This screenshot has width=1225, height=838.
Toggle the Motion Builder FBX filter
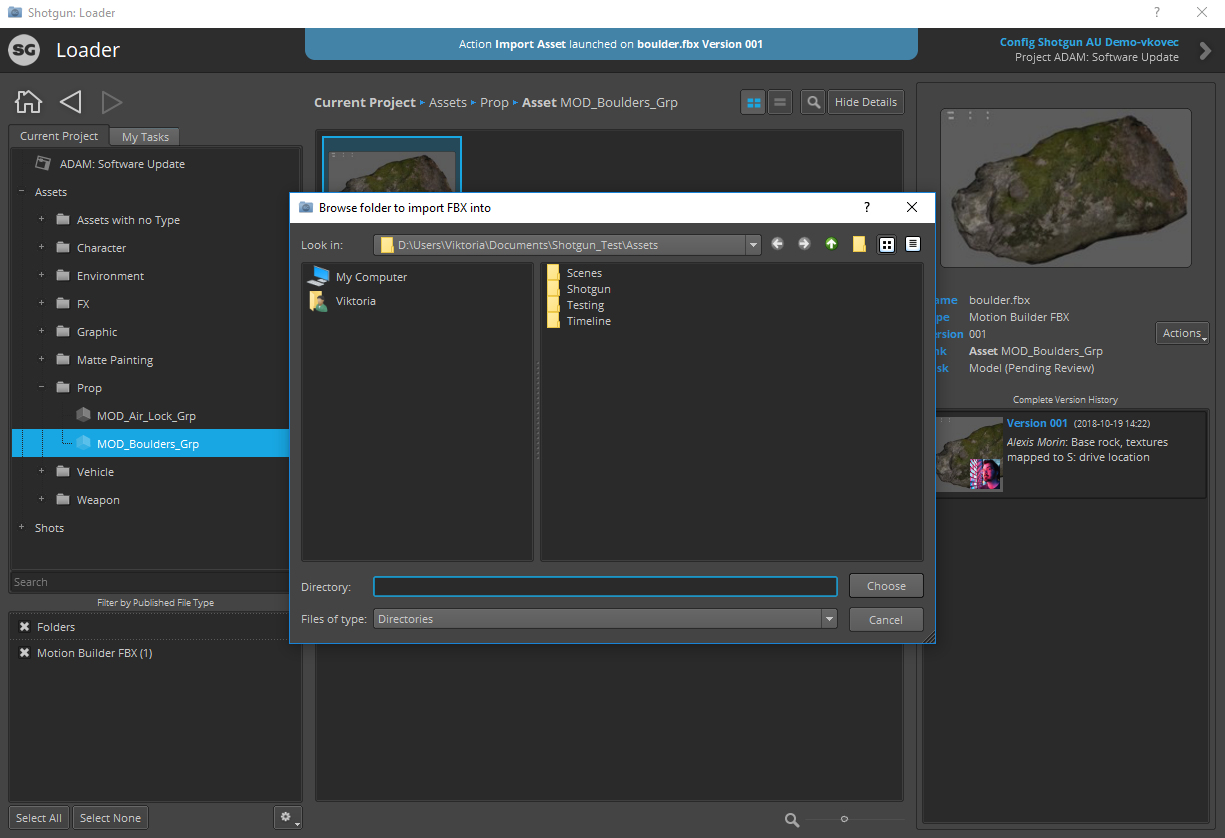25,653
